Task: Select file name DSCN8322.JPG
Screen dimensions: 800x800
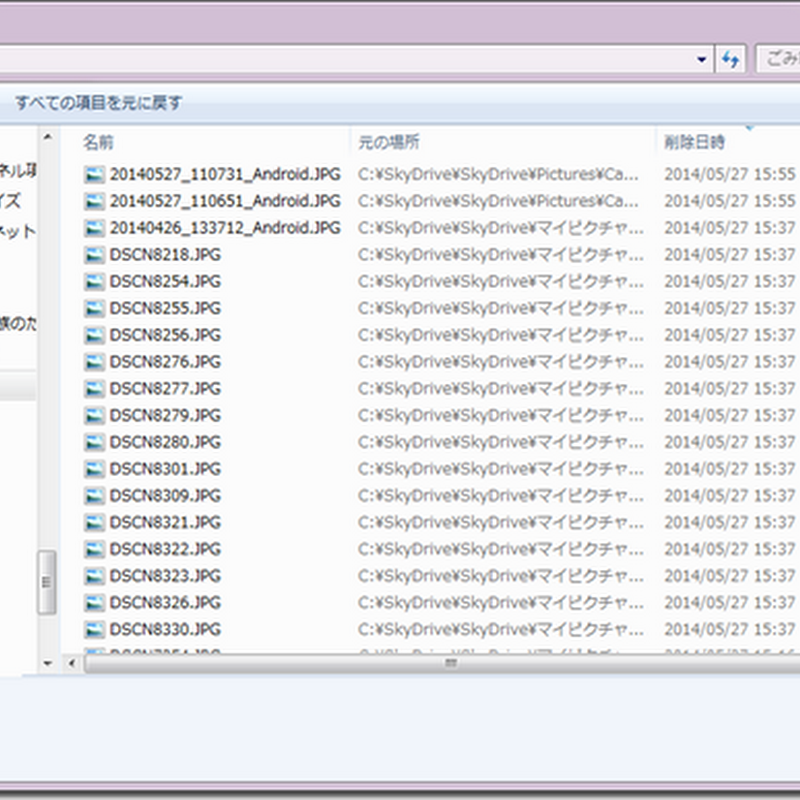Action: 165,549
